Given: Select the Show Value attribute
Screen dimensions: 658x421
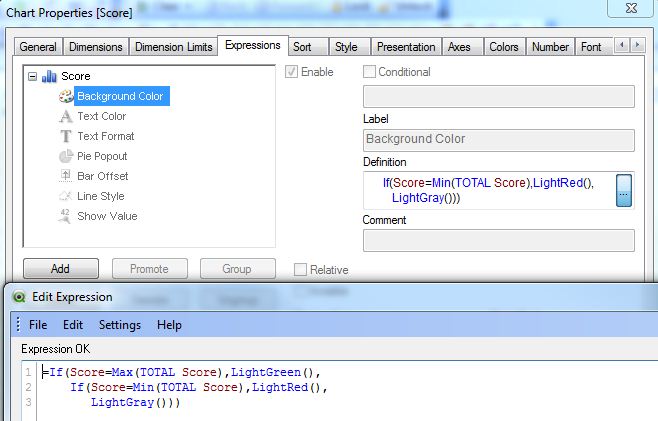Looking at the screenshot, I should pyautogui.click(x=107, y=216).
